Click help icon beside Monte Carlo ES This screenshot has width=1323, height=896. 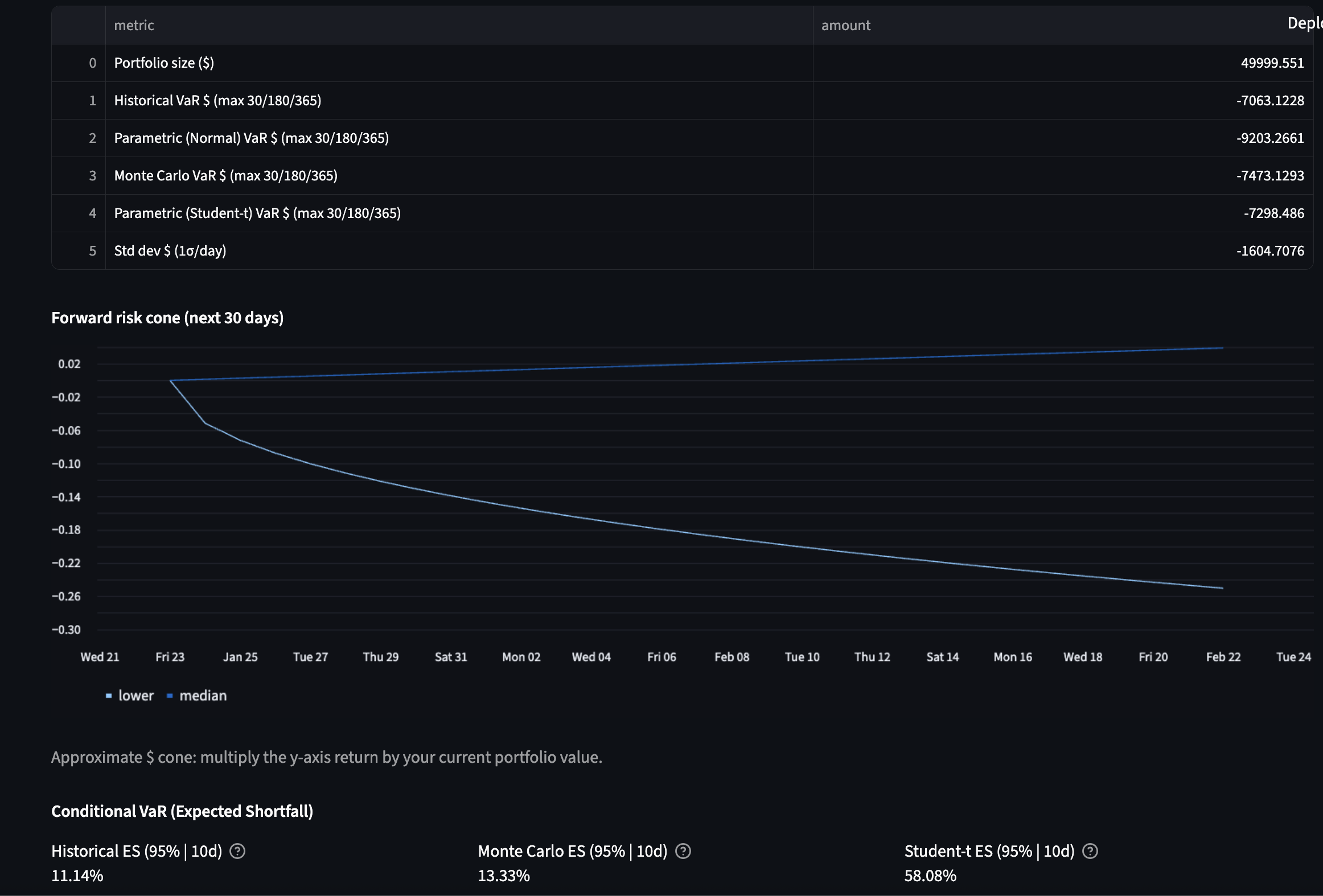(x=683, y=851)
